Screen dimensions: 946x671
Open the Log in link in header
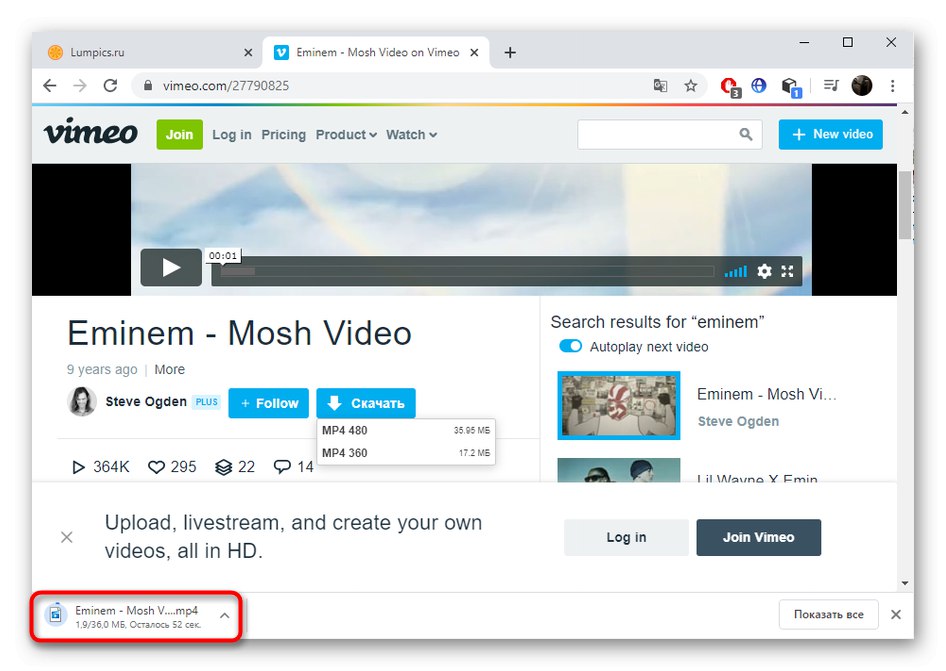[x=232, y=135]
